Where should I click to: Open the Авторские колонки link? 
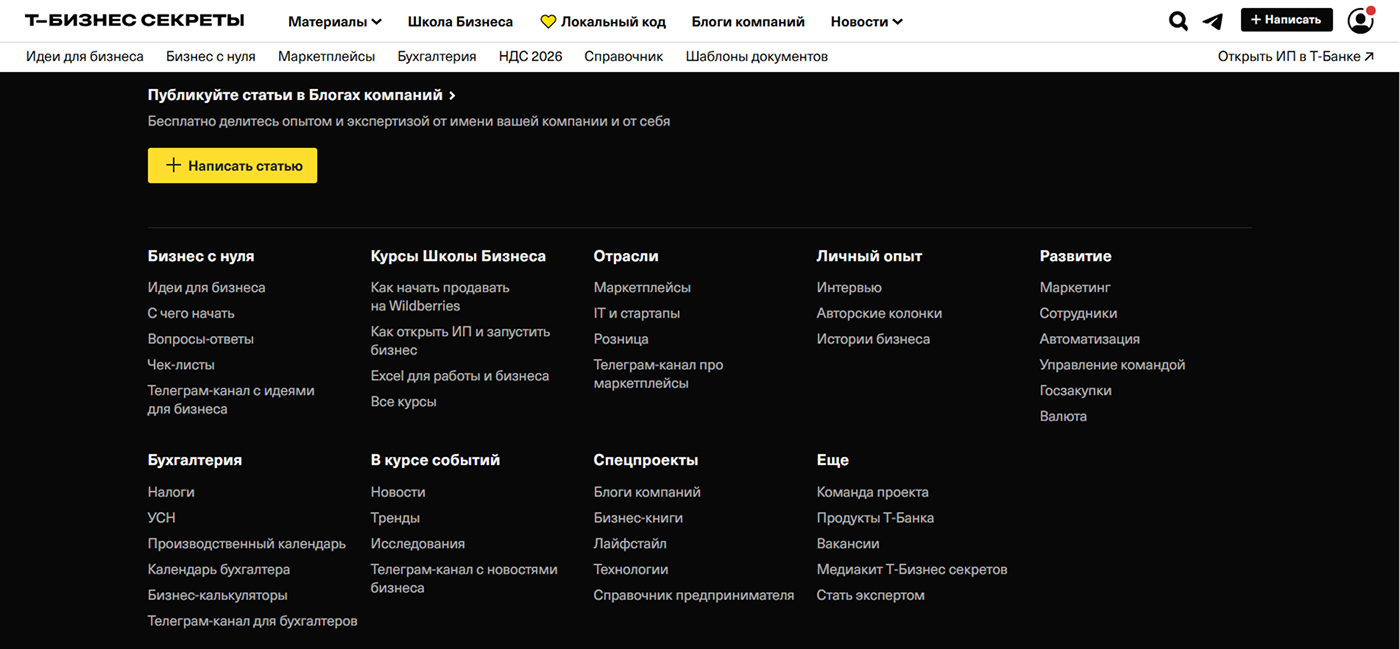click(879, 313)
